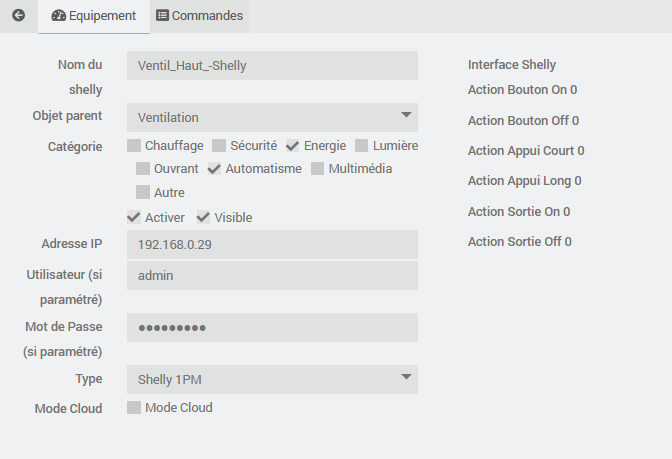The width and height of the screenshot is (672, 459).
Task: Open the Equipement tab
Action: pyautogui.click(x=94, y=16)
